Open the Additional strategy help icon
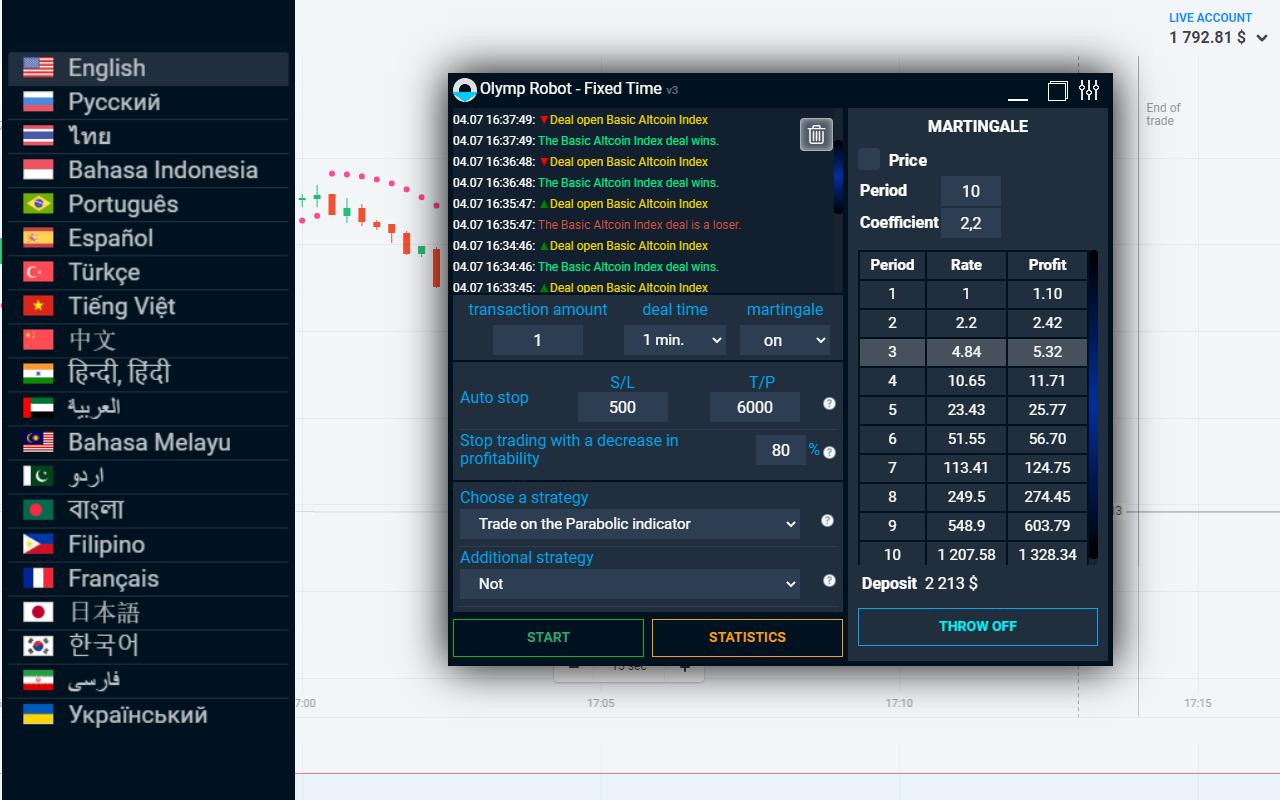The image size is (1280, 800). click(829, 581)
